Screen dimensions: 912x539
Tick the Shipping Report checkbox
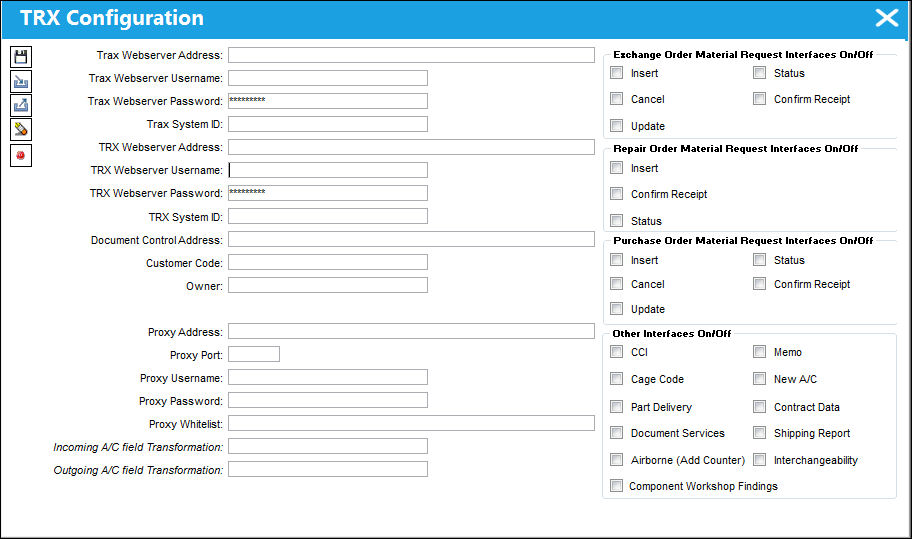760,433
